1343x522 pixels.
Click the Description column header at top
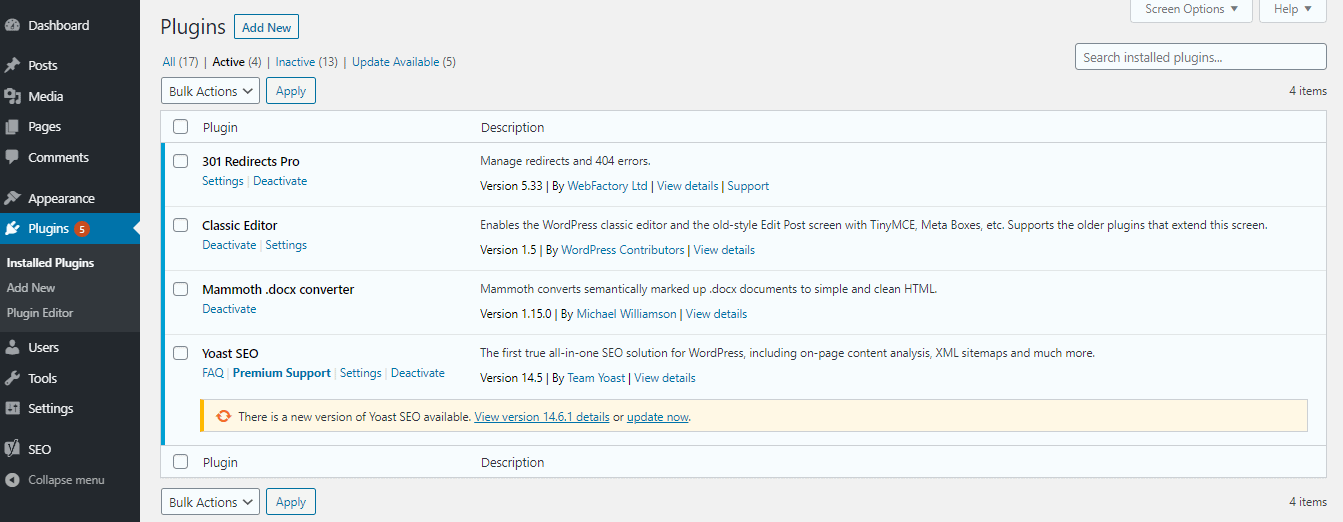coord(512,128)
